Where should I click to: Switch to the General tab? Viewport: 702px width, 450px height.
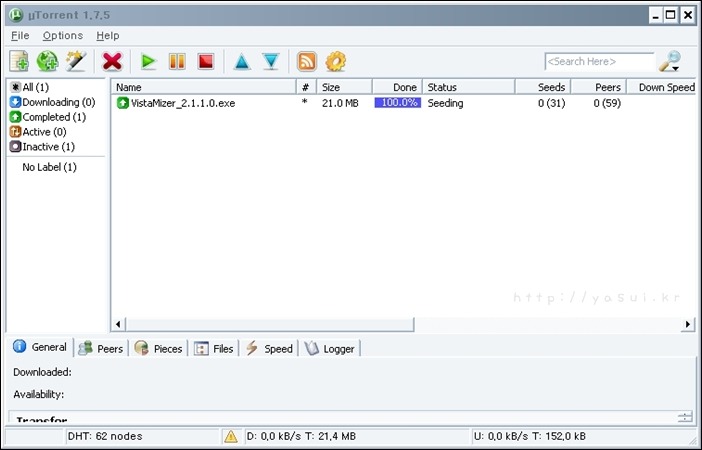point(40,347)
